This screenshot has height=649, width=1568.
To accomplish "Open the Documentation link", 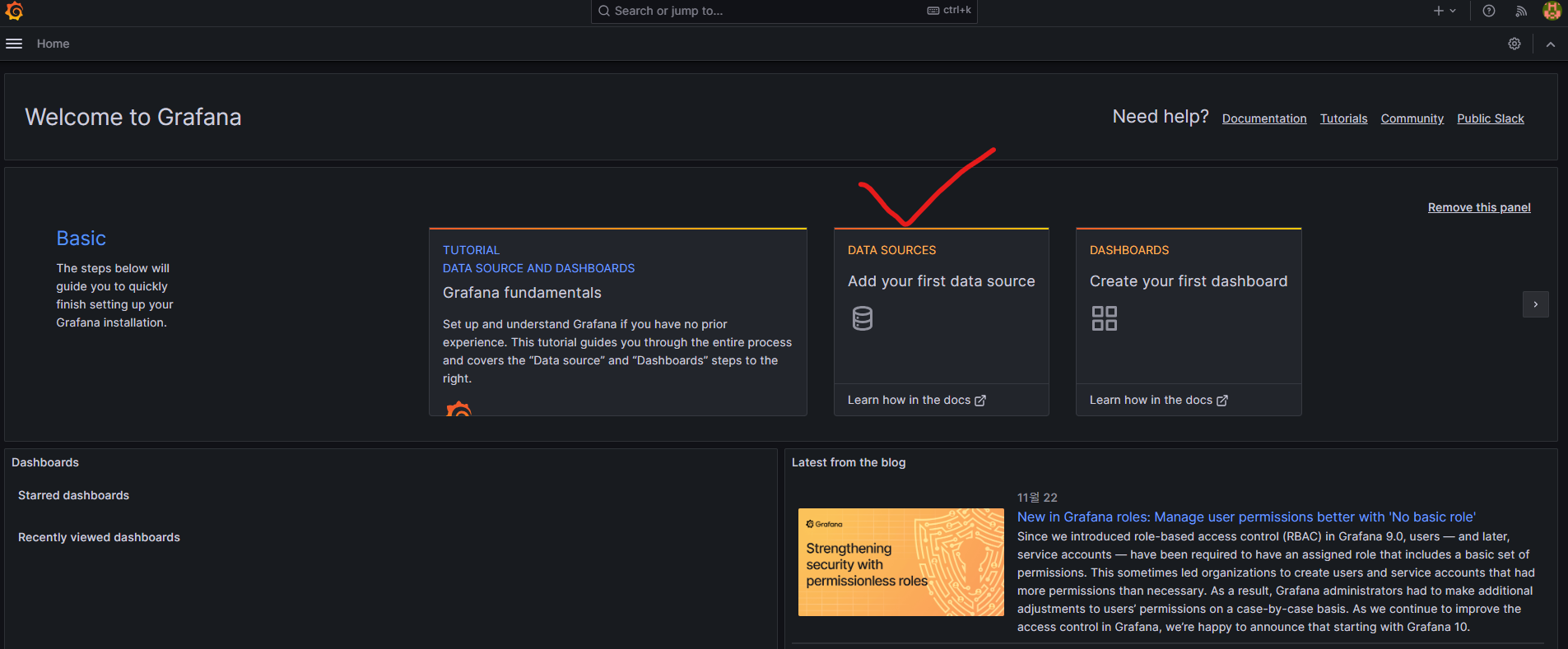I will coord(1264,118).
